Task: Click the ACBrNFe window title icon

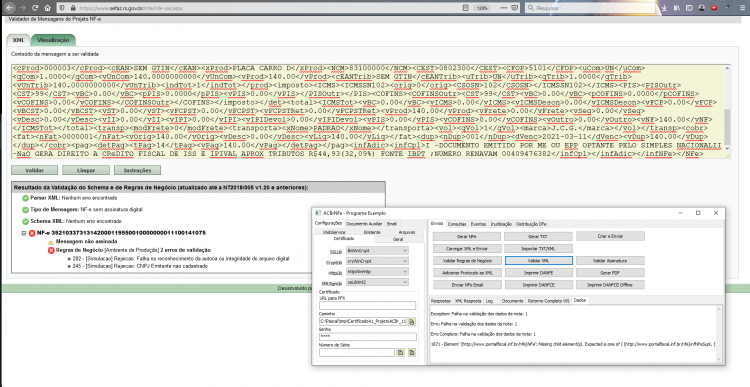Action: click(318, 213)
